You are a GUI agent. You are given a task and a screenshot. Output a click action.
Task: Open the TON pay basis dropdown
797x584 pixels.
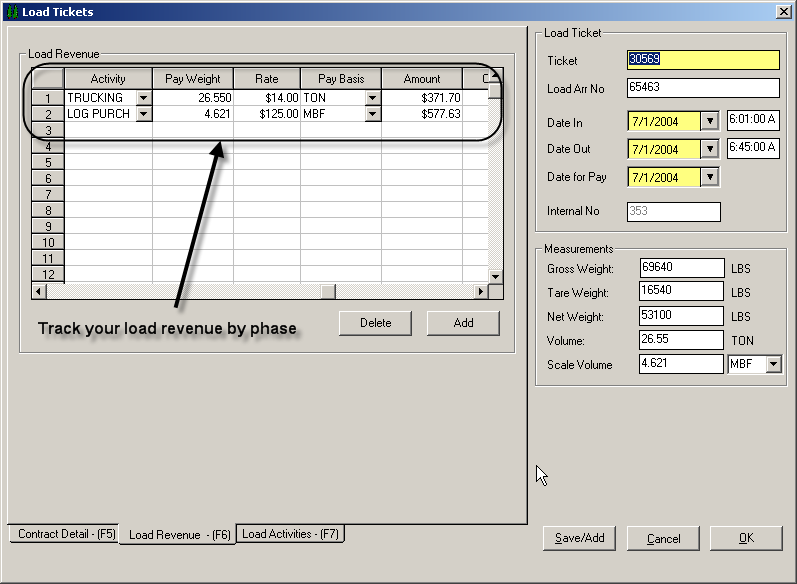(373, 98)
